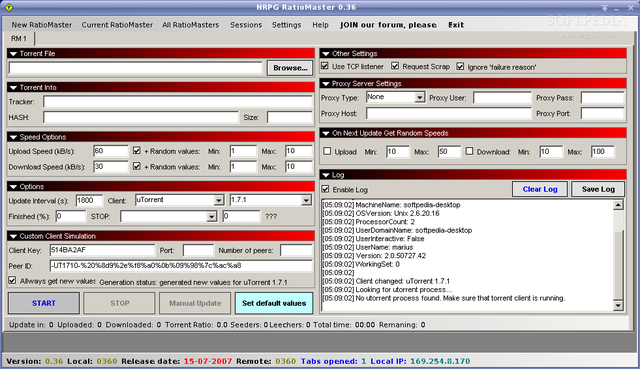
Task: Click the yellow diamond application icon in title bar
Action: pyautogui.click(x=9, y=7)
